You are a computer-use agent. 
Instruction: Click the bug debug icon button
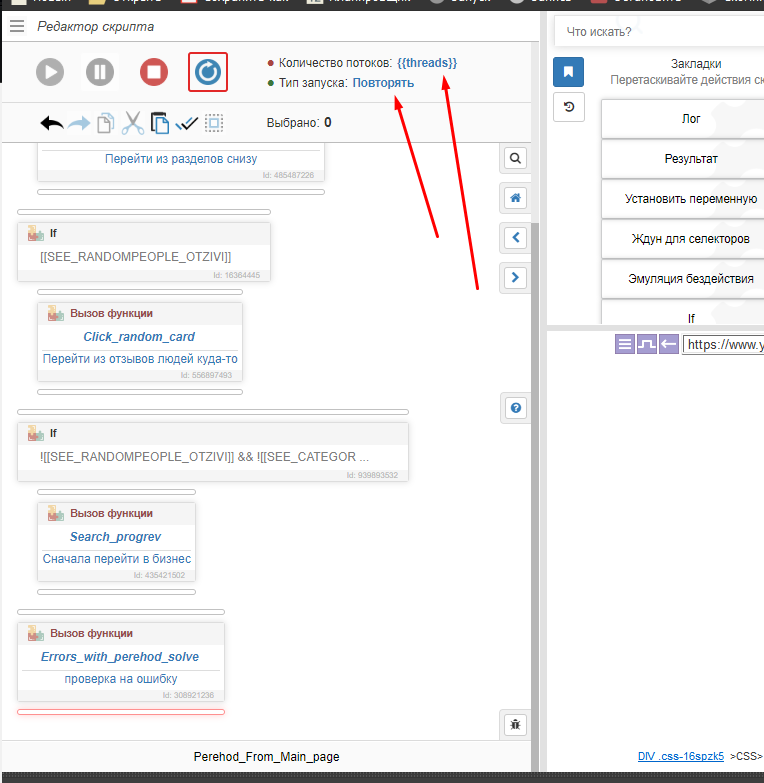click(x=515, y=724)
